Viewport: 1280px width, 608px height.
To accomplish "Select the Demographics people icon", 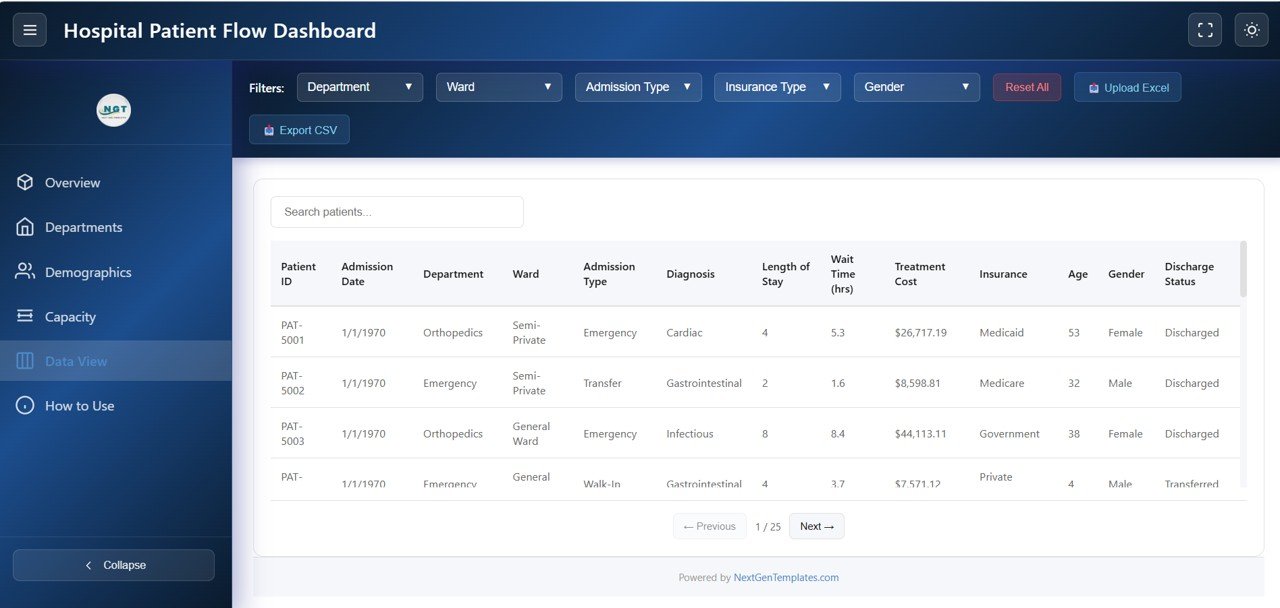I will (x=22, y=271).
